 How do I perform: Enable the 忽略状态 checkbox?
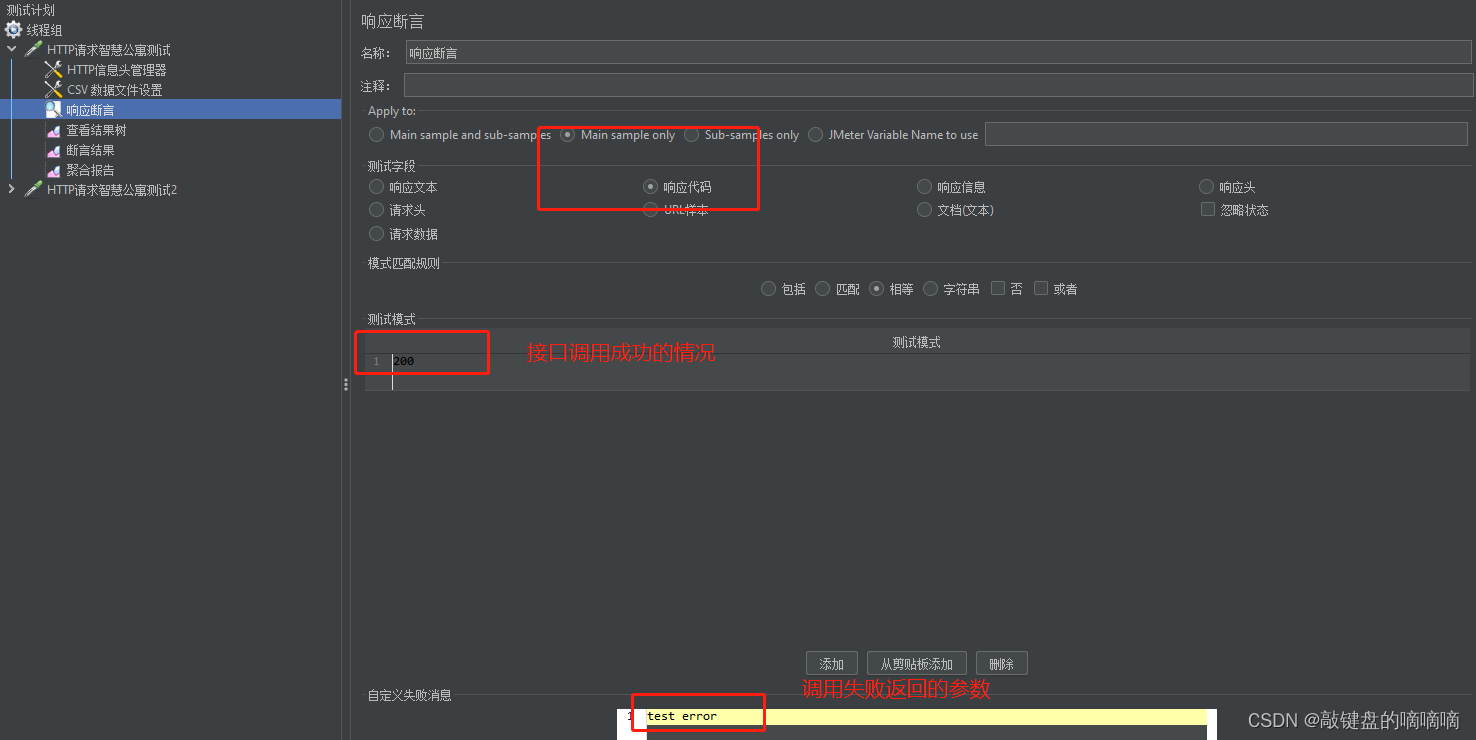tap(1208, 210)
